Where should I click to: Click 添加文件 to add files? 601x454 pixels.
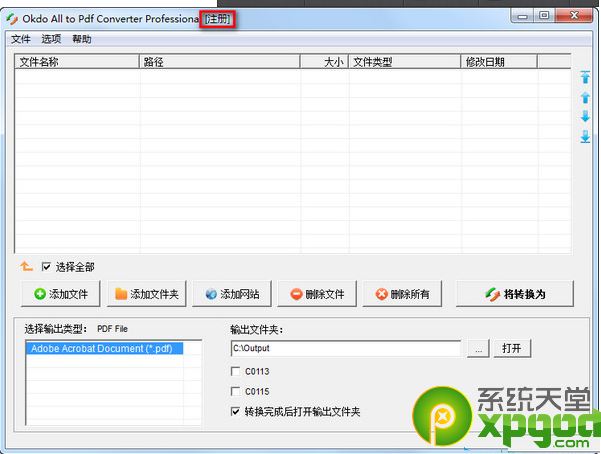pos(61,294)
